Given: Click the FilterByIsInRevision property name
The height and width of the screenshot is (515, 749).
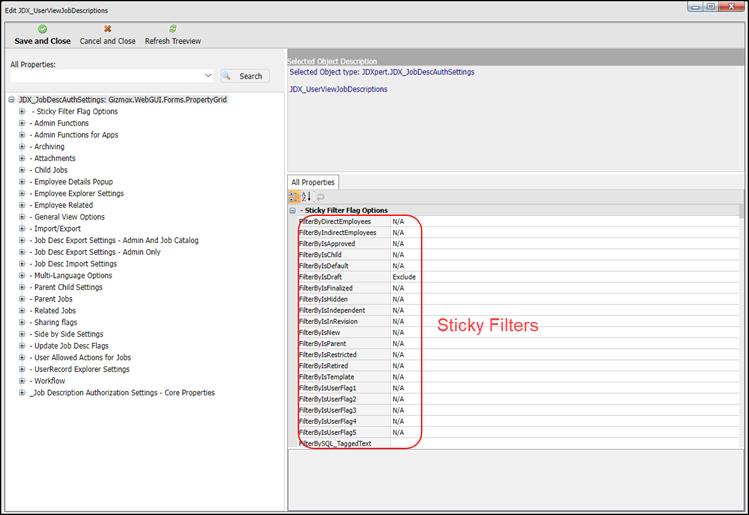Looking at the screenshot, I should tap(328, 321).
